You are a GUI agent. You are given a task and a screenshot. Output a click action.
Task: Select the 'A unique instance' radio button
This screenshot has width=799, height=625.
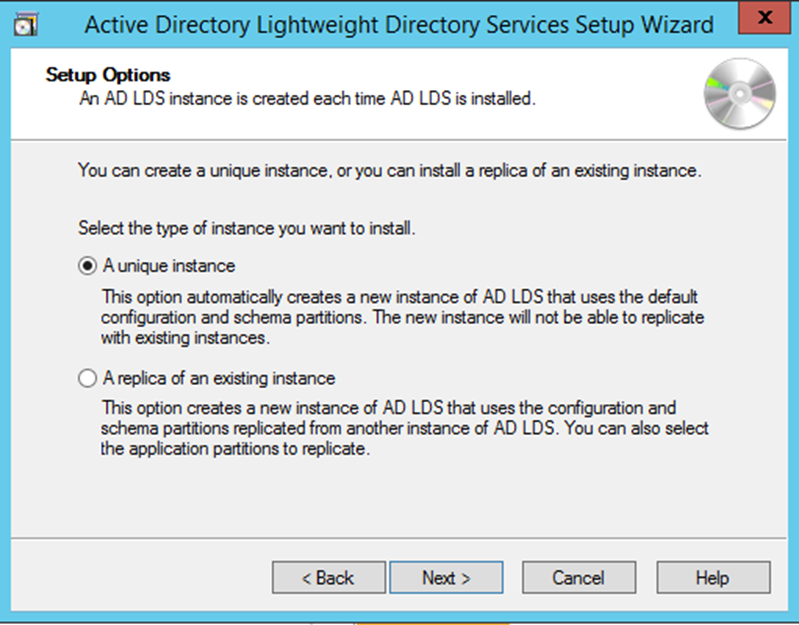88,267
